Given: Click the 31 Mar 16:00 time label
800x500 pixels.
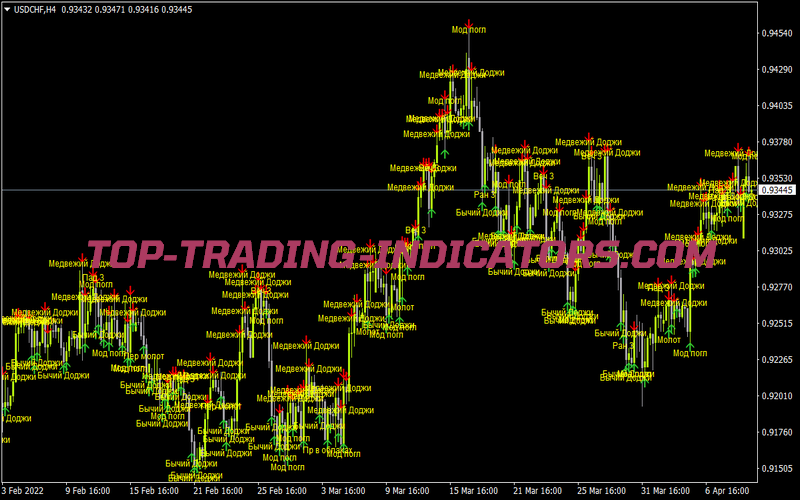Looking at the screenshot, I should (x=665, y=491).
